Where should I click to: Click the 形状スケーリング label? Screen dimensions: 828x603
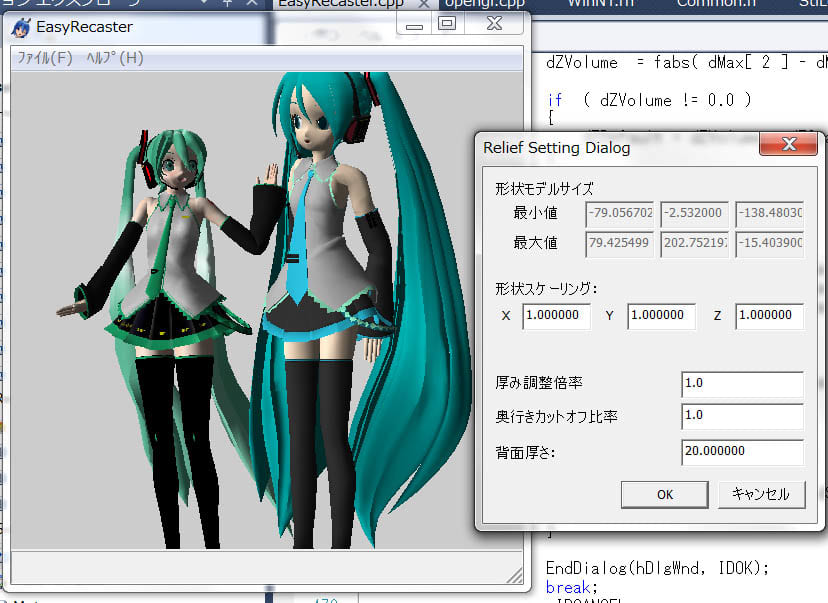546,289
